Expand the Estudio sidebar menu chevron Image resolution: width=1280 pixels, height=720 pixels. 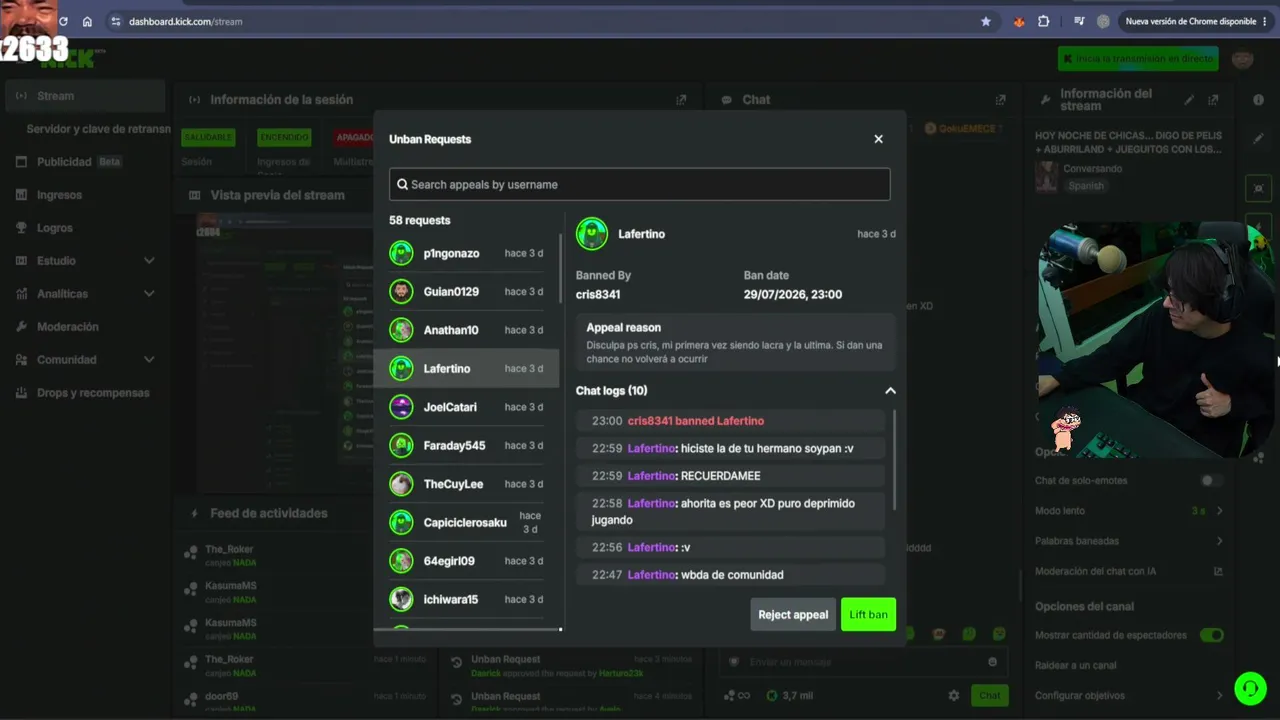pos(149,261)
